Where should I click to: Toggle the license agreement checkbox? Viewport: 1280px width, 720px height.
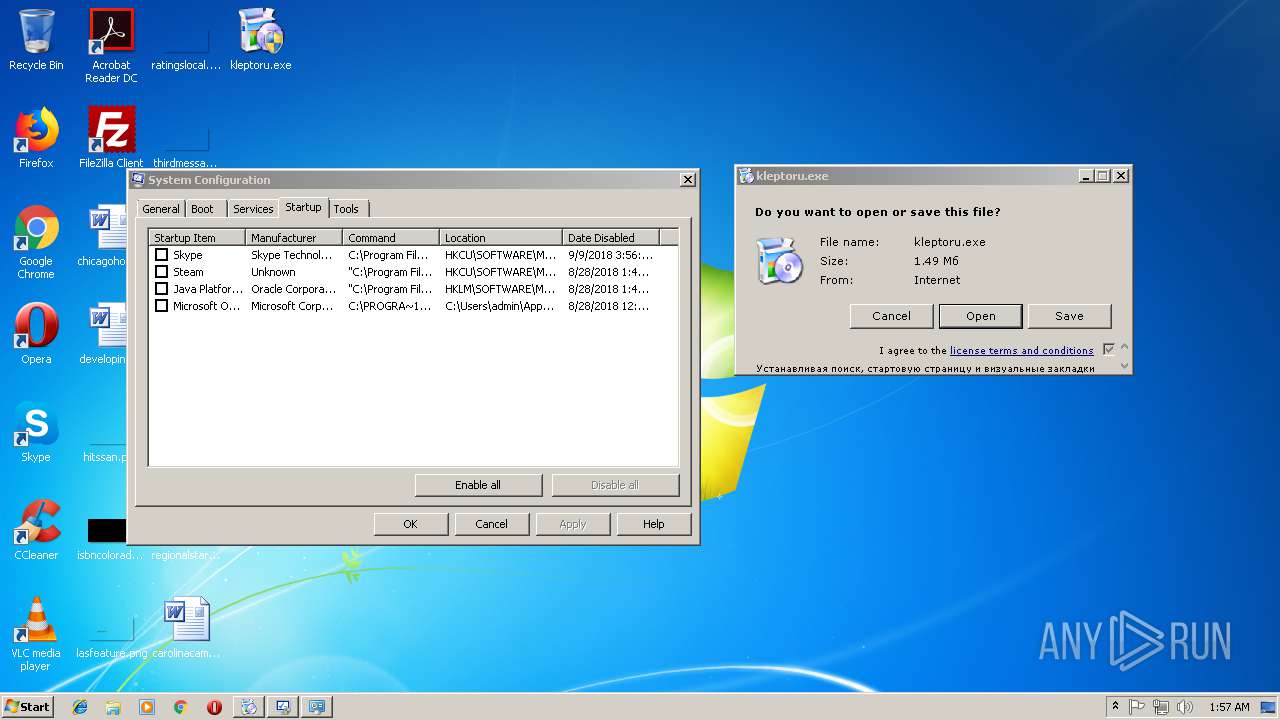click(x=1108, y=350)
